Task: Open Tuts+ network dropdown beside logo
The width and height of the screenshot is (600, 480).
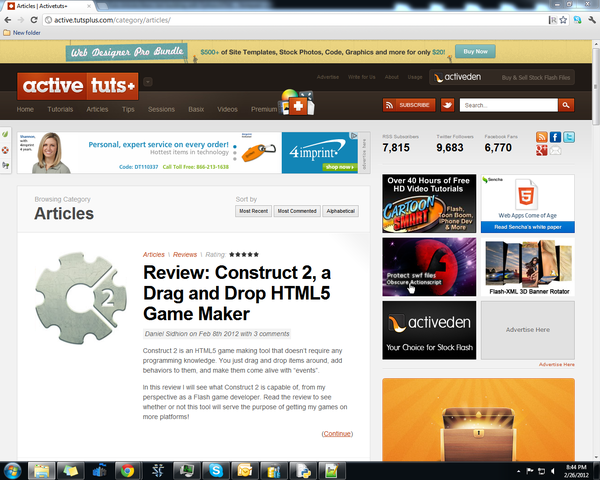Action: pyautogui.click(x=148, y=82)
